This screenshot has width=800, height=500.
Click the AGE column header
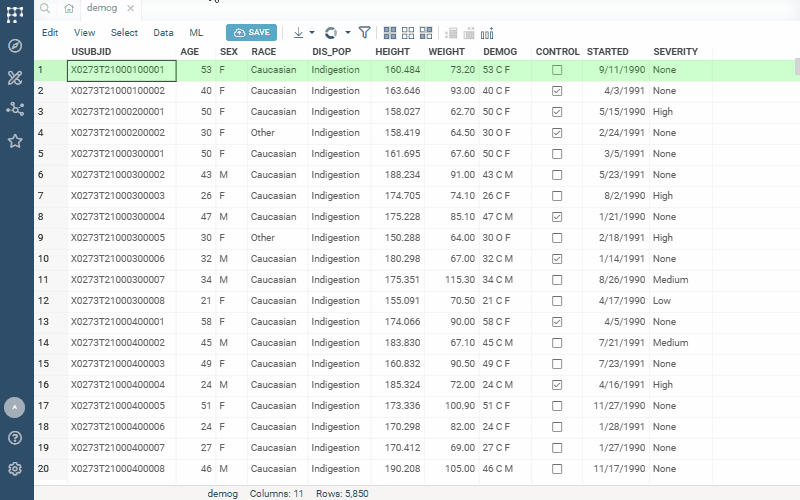(x=190, y=52)
